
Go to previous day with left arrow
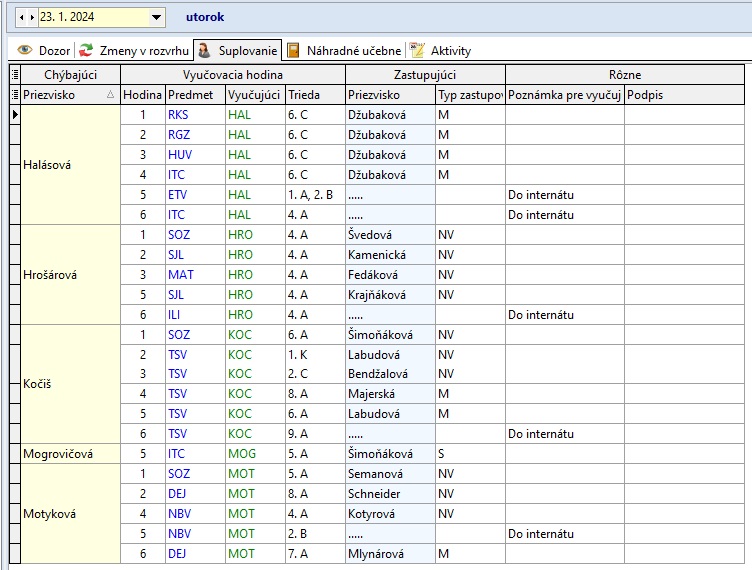(23, 17)
